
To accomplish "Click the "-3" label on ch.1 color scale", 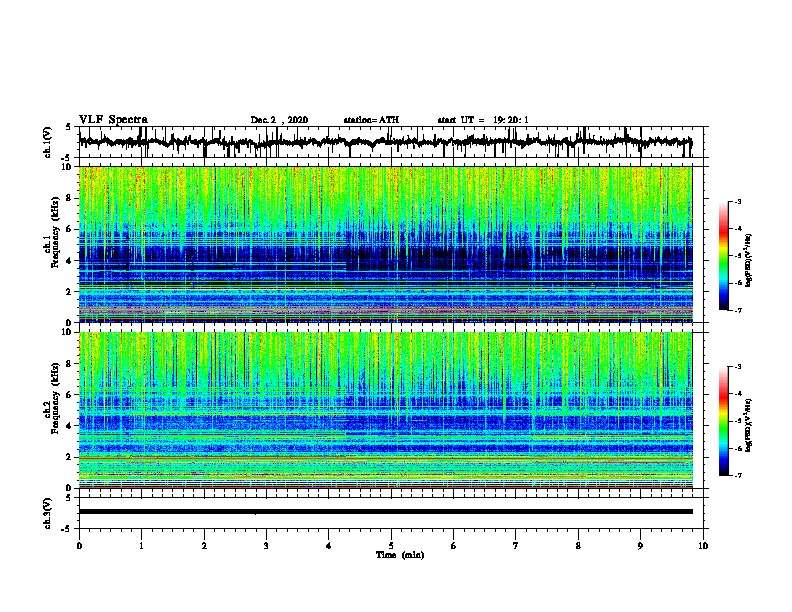I will pos(738,201).
